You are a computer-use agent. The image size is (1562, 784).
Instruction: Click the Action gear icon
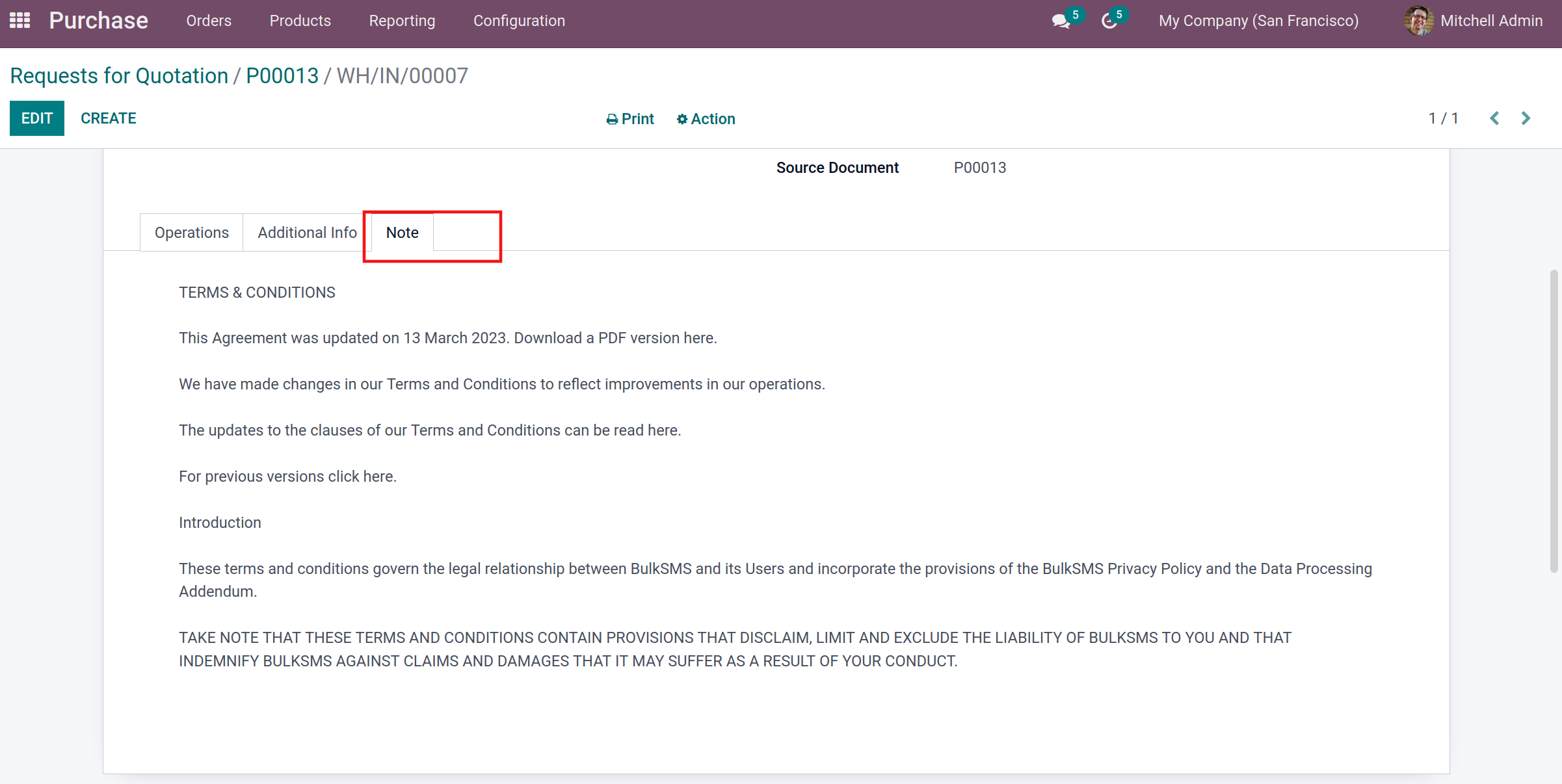click(682, 120)
